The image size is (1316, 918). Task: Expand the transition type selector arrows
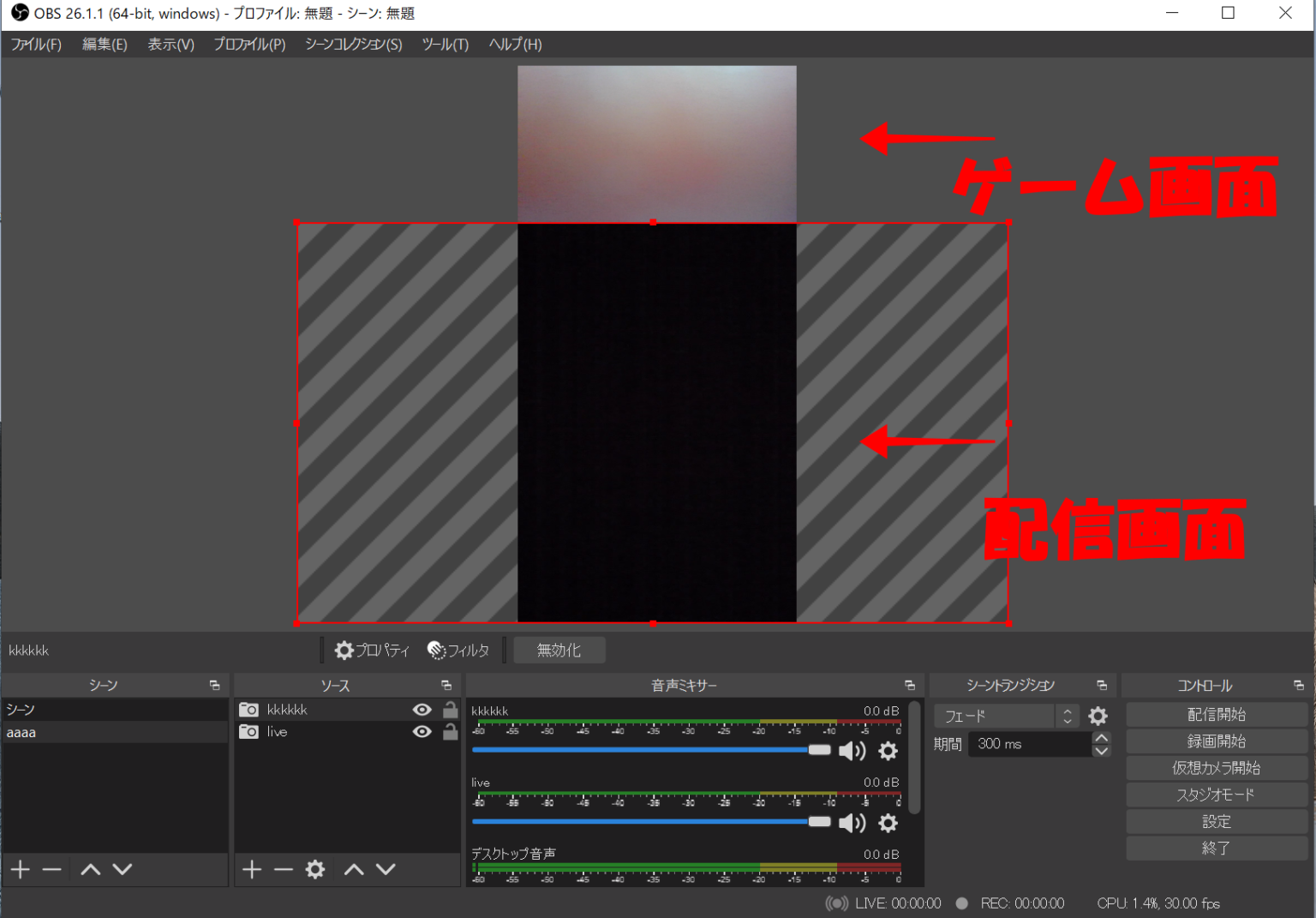pyautogui.click(x=1067, y=716)
